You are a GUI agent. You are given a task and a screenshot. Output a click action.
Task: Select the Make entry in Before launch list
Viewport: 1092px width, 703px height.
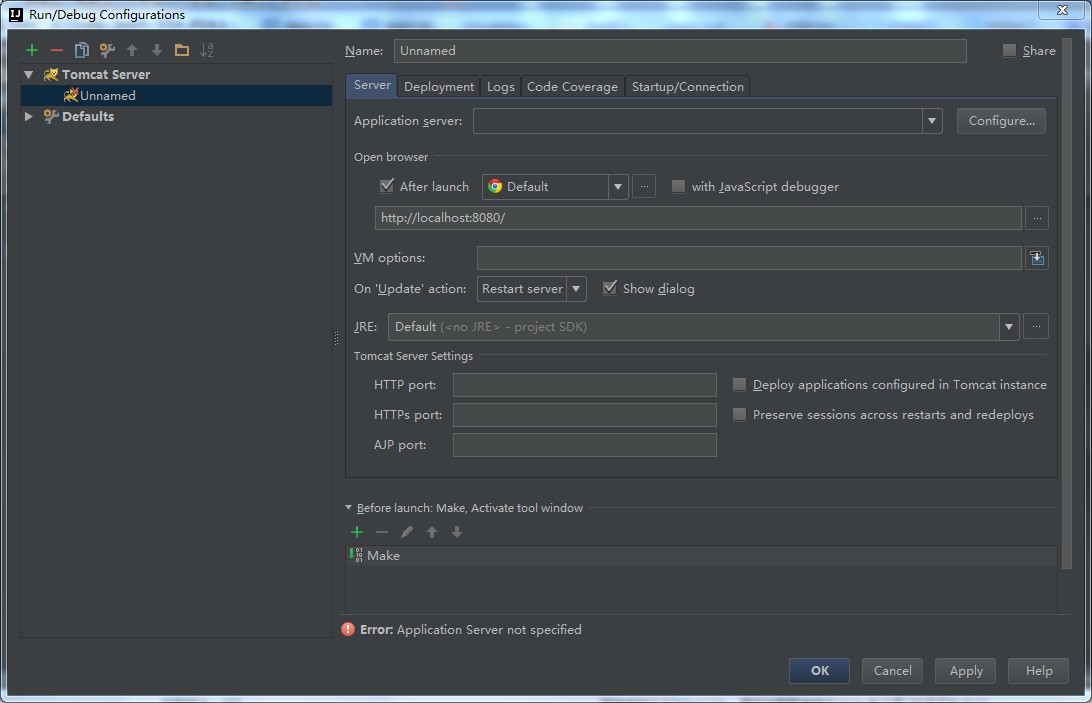[x=701, y=555]
